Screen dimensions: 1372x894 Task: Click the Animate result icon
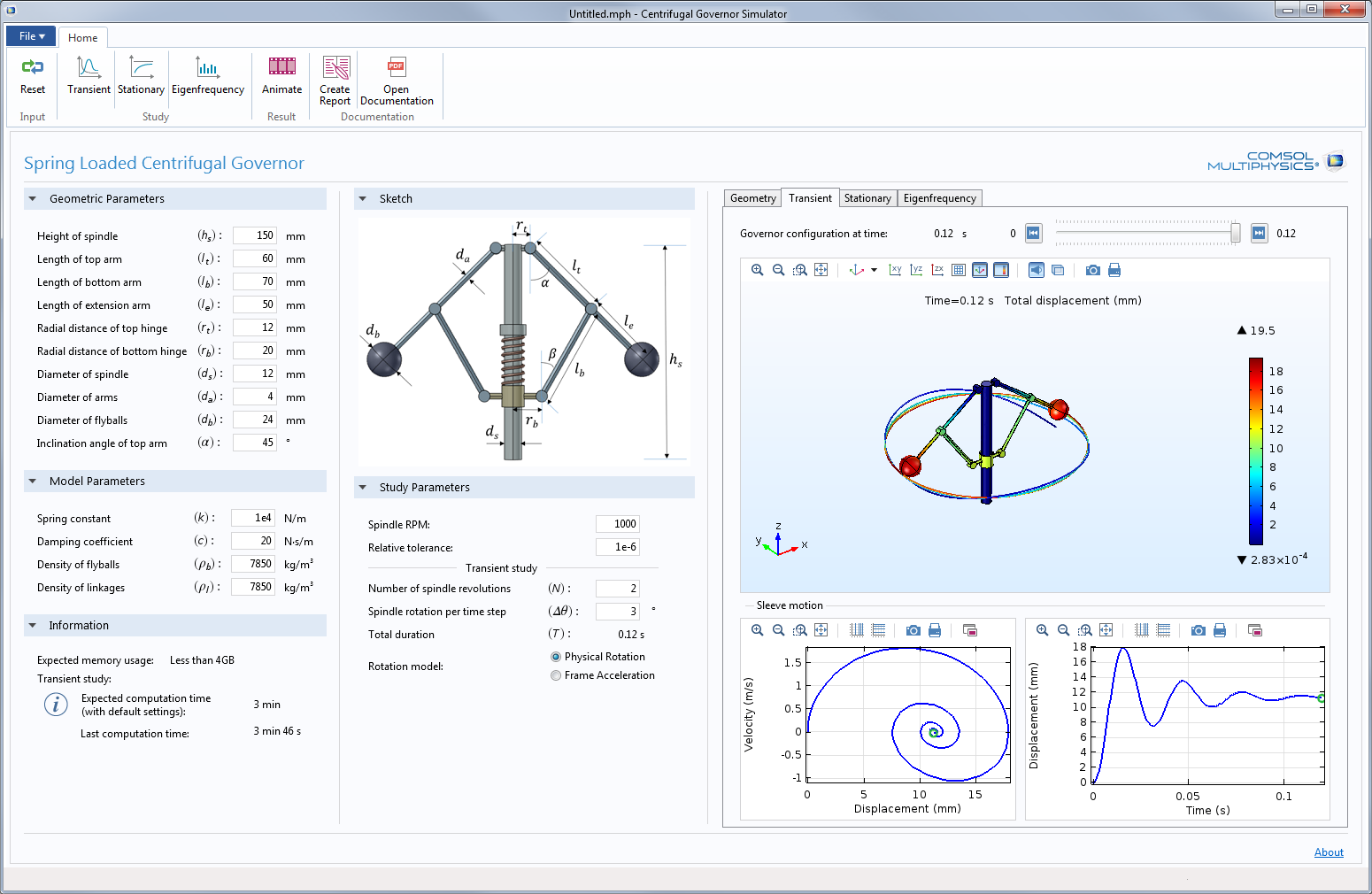281,68
